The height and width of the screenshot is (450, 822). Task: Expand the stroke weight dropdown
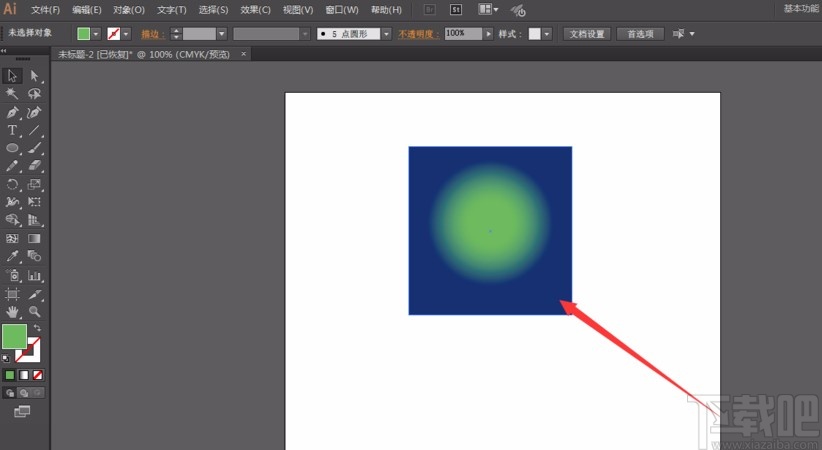click(x=222, y=34)
